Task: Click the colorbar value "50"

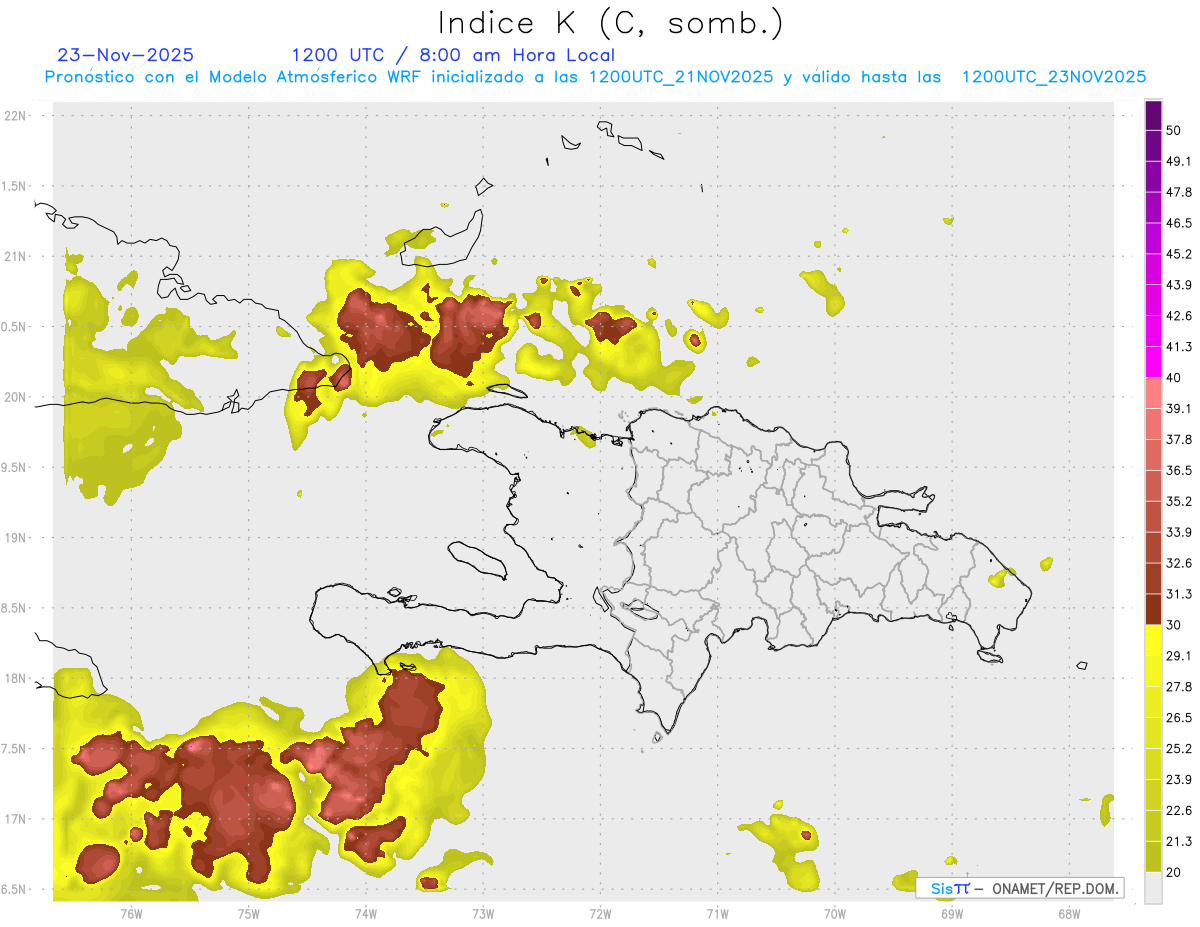Action: (x=1174, y=130)
